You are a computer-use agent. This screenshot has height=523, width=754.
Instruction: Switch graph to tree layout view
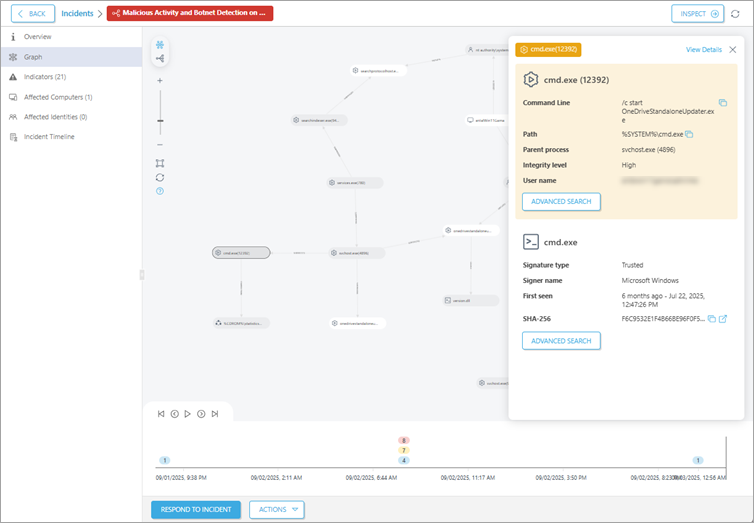pos(160,59)
